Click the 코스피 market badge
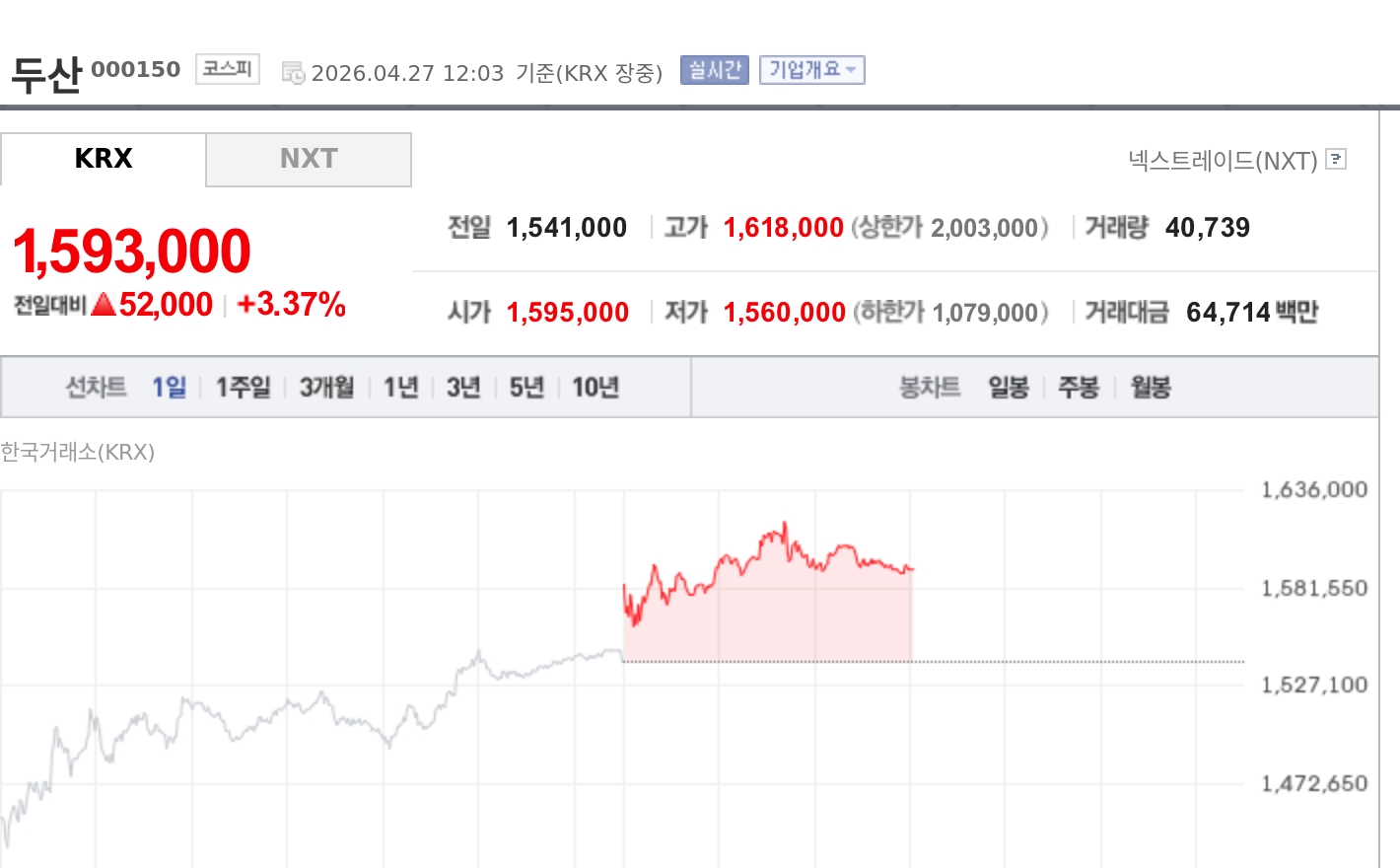 point(228,69)
